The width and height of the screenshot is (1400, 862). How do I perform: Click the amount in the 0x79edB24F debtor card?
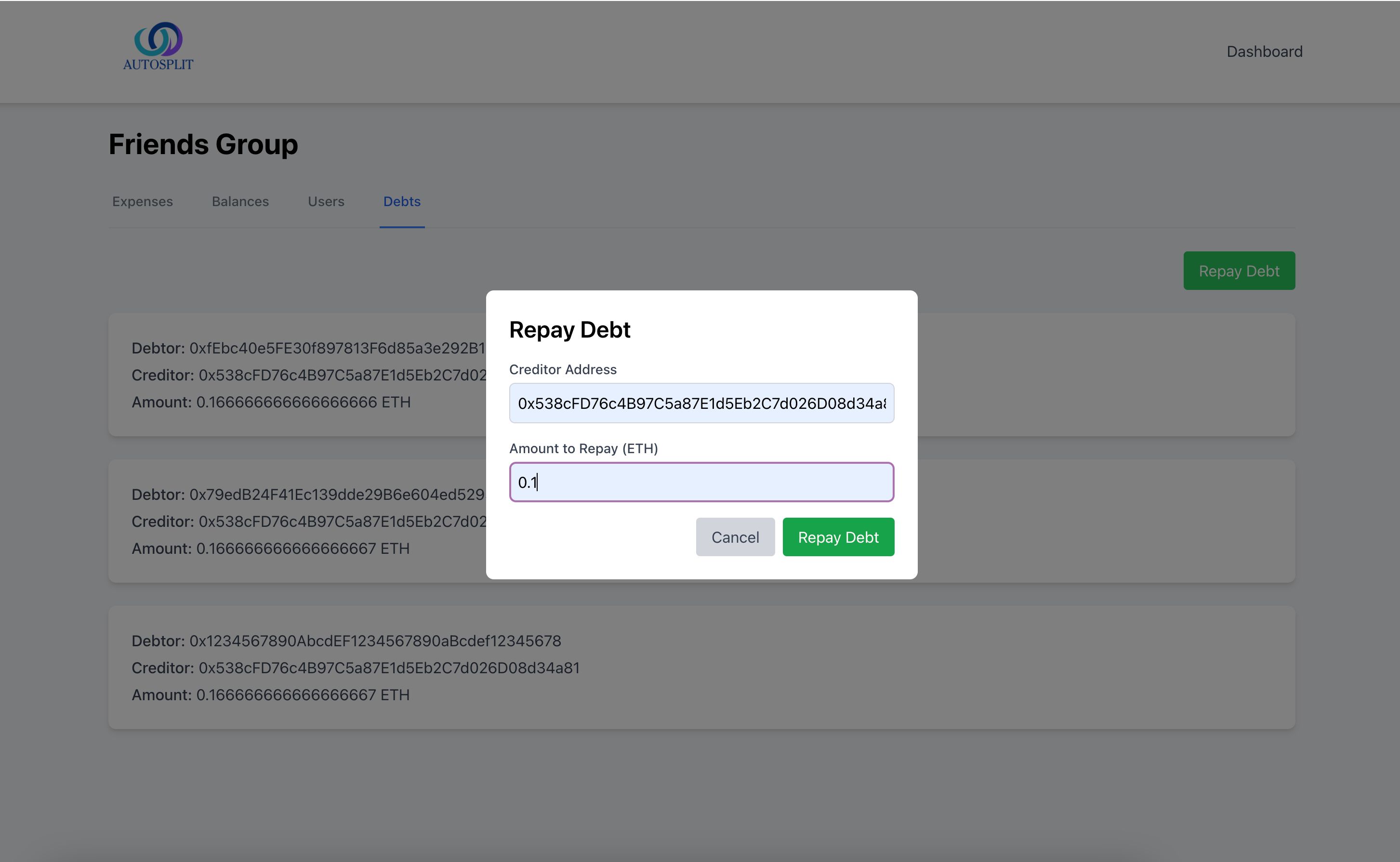302,549
